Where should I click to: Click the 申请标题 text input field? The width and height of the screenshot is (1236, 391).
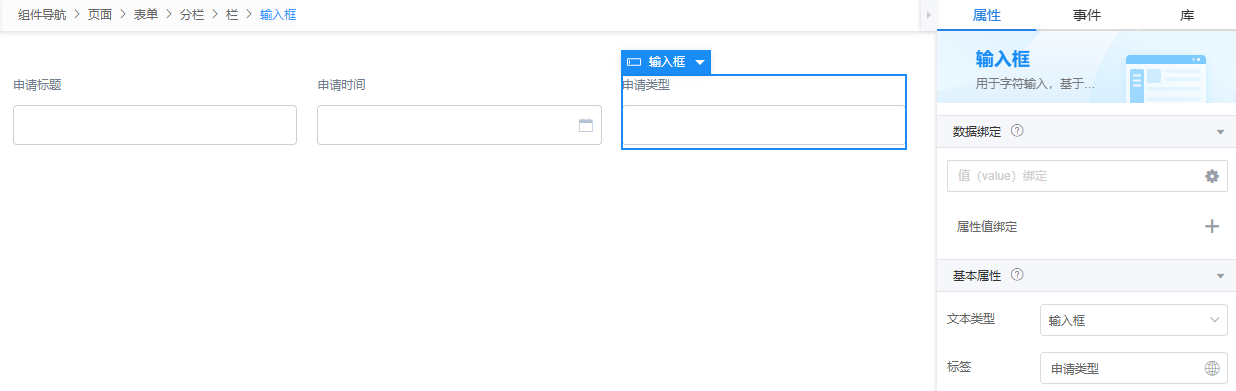pos(155,125)
